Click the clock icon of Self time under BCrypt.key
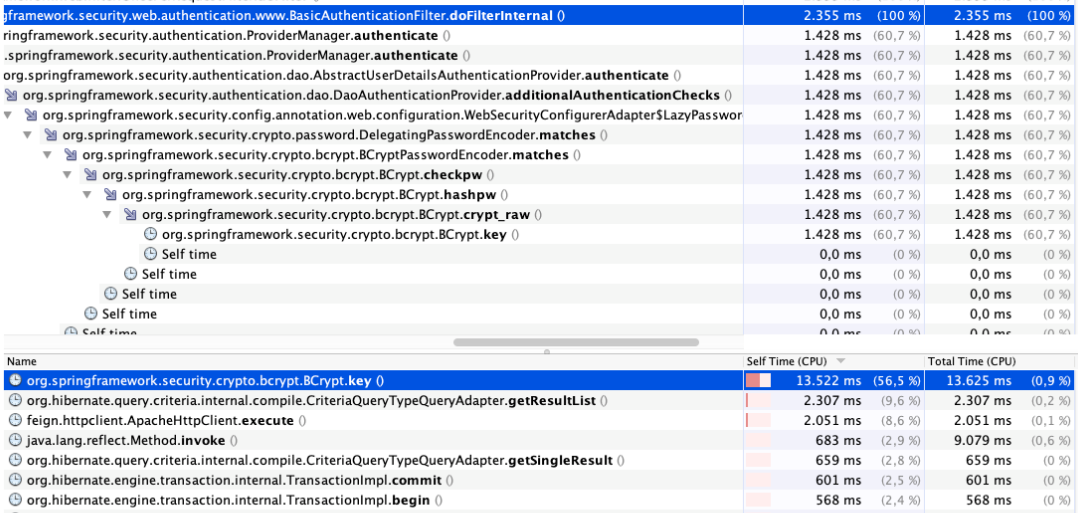Image resolution: width=1078 pixels, height=513 pixels. (151, 254)
